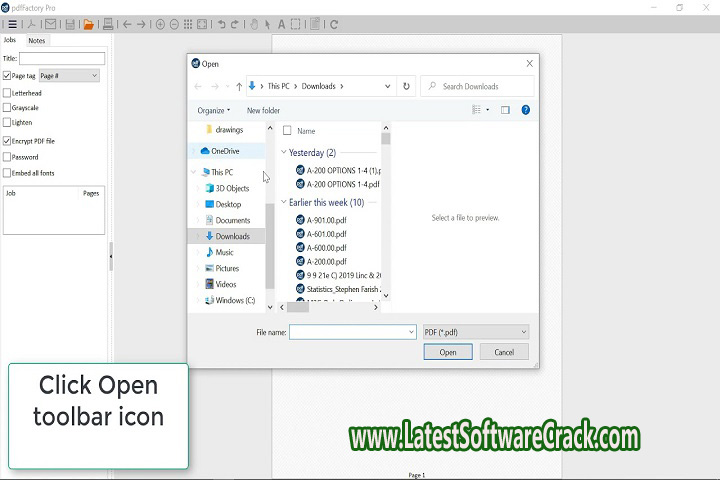Click the New folder button
The width and height of the screenshot is (720, 480).
(263, 110)
